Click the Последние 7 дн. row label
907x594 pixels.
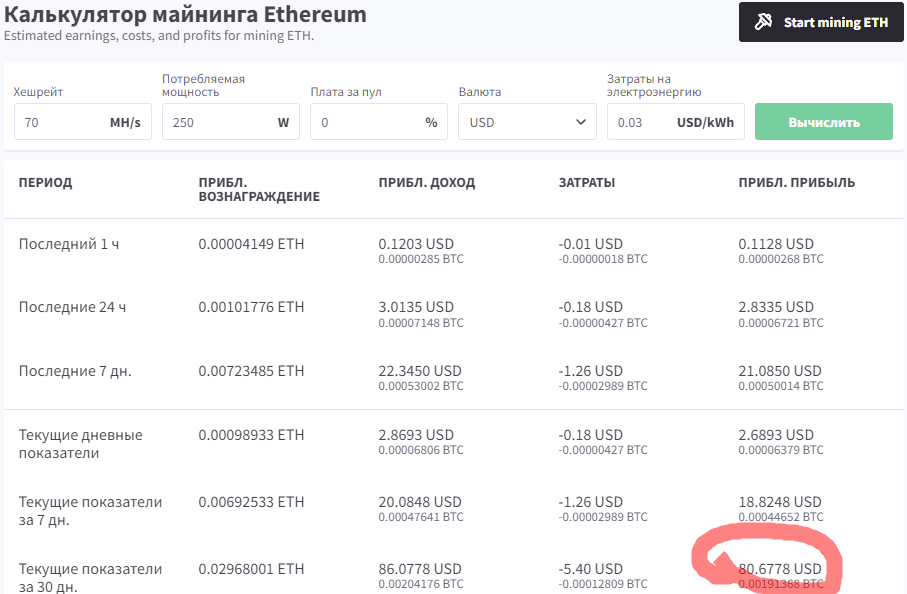75,371
